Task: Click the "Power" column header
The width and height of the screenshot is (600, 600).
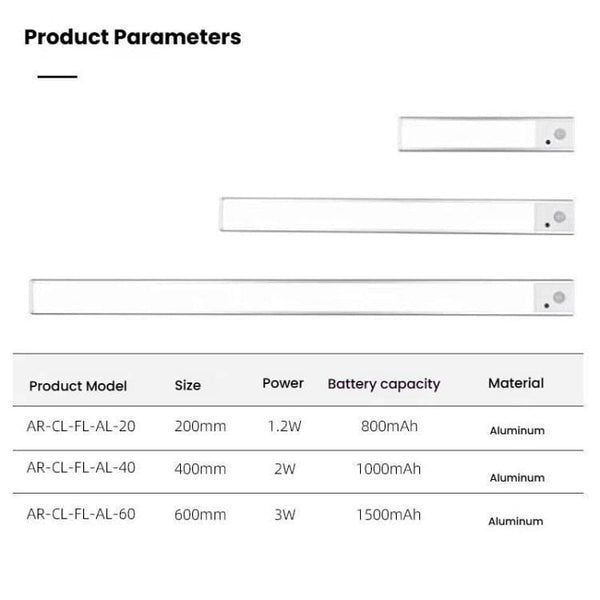Action: pyautogui.click(x=283, y=383)
